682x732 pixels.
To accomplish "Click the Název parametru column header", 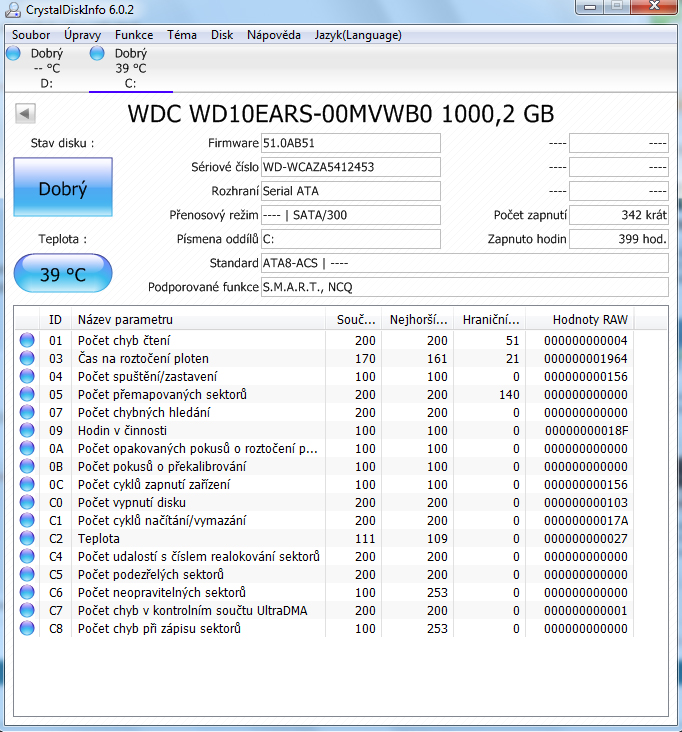I will click(x=200, y=319).
